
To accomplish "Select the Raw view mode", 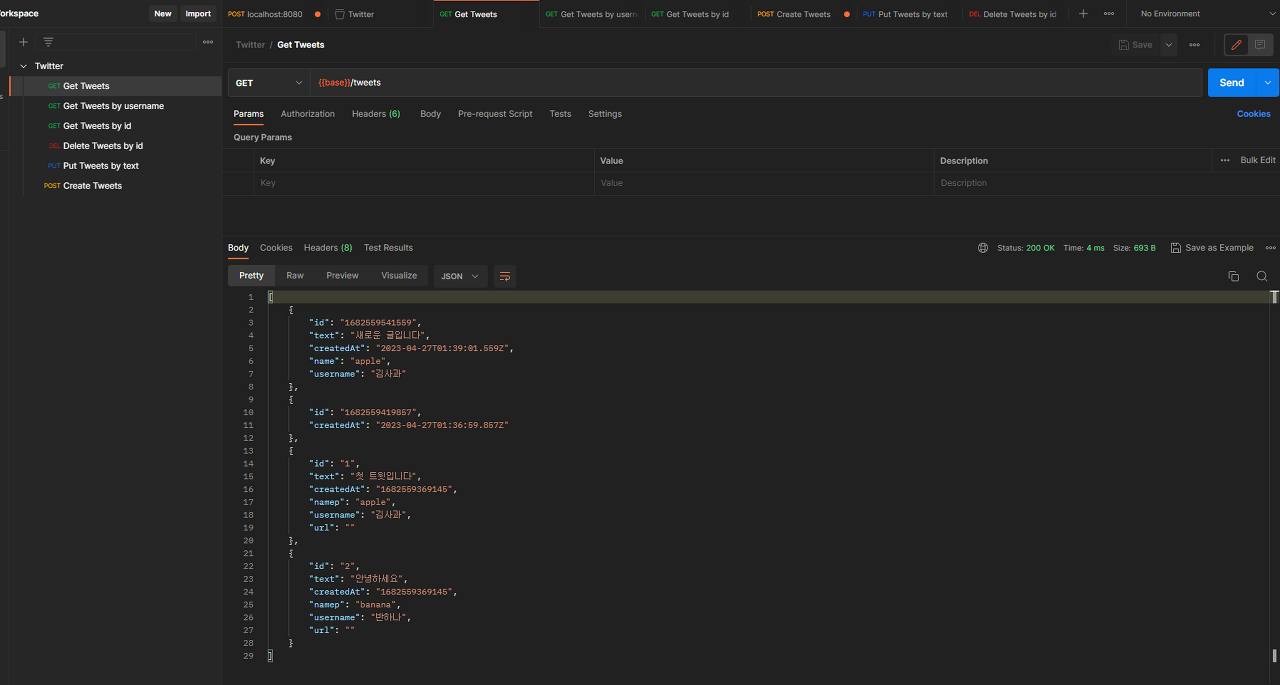I will coord(295,276).
